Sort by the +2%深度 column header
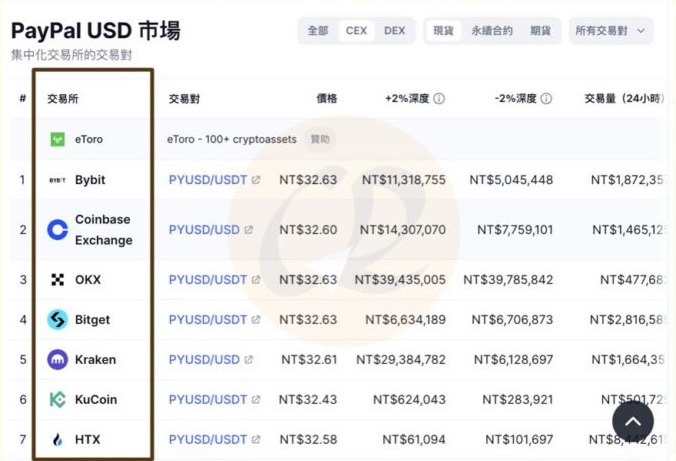676x461 pixels. (x=407, y=99)
